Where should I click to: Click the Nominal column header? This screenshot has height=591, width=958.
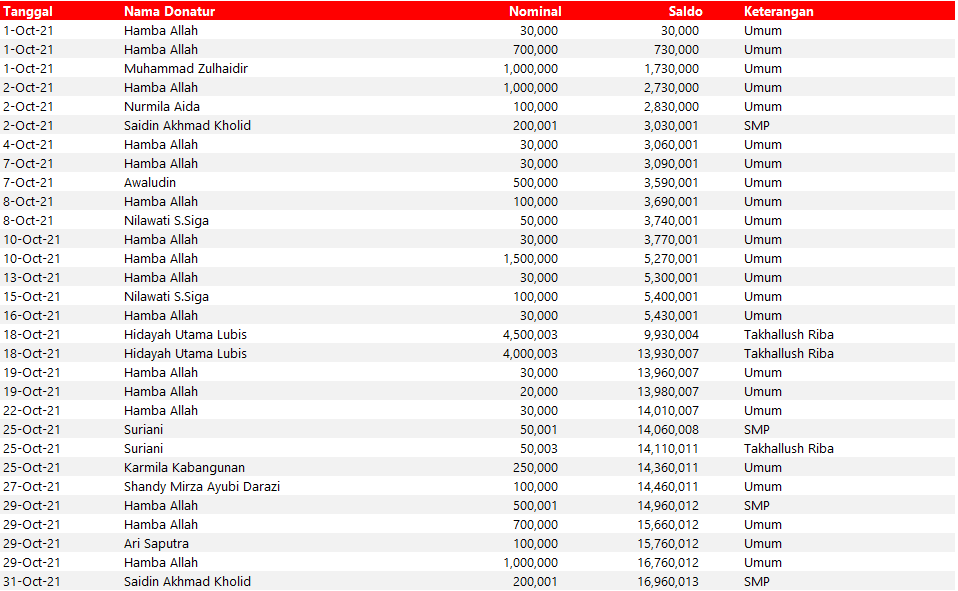pyautogui.click(x=535, y=12)
